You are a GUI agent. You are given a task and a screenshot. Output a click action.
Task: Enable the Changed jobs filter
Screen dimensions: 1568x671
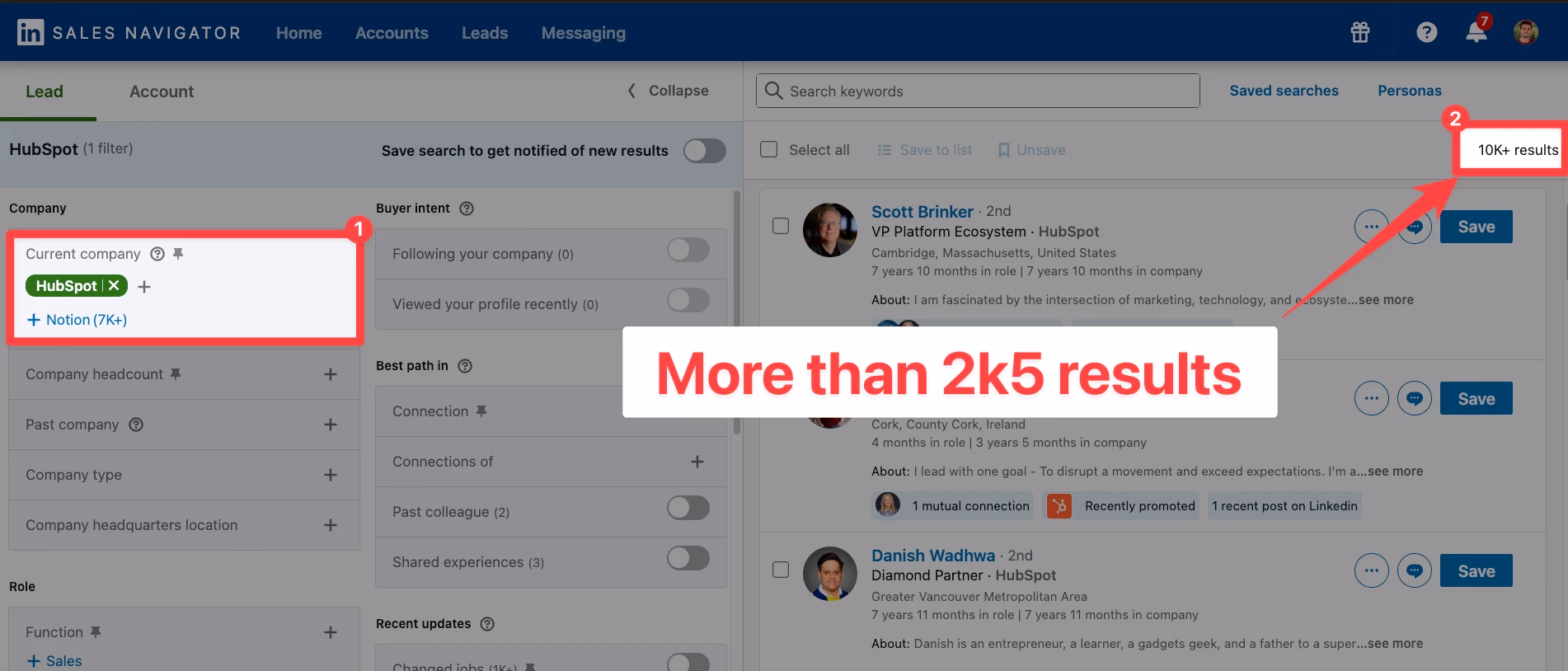pyautogui.click(x=688, y=662)
